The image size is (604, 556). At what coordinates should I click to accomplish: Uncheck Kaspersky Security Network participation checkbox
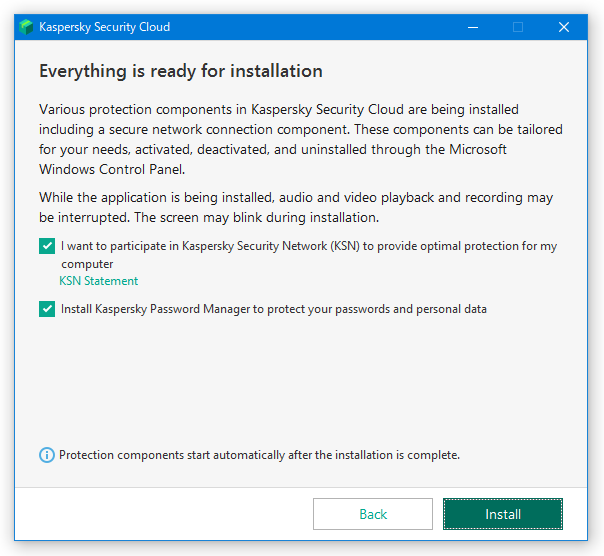click(x=47, y=246)
